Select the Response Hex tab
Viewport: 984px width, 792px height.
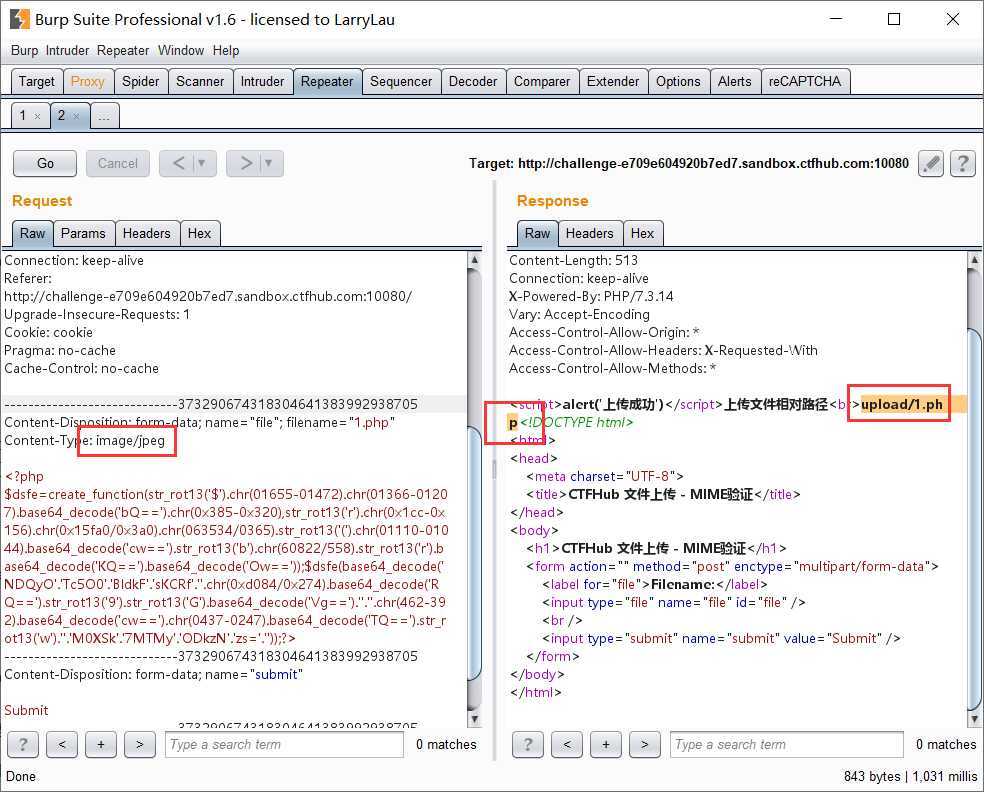coord(643,233)
